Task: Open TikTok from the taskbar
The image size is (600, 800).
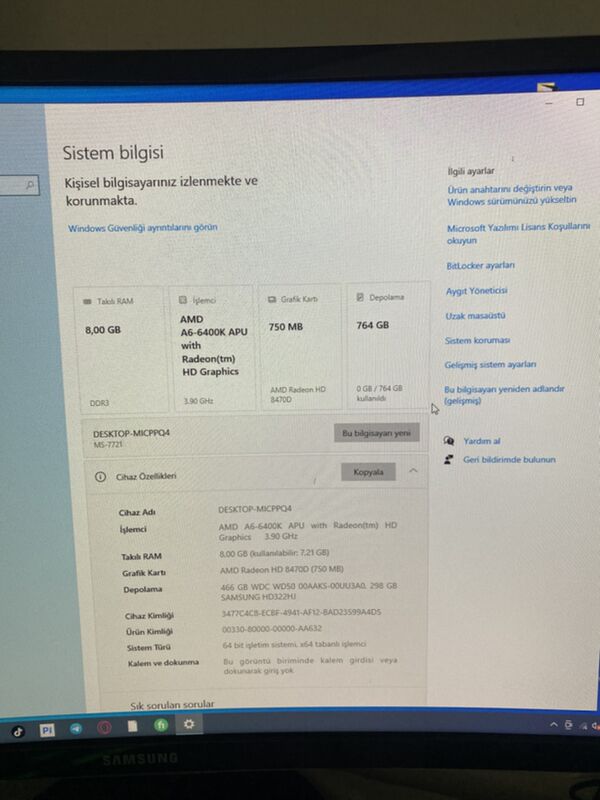Action: point(18,732)
